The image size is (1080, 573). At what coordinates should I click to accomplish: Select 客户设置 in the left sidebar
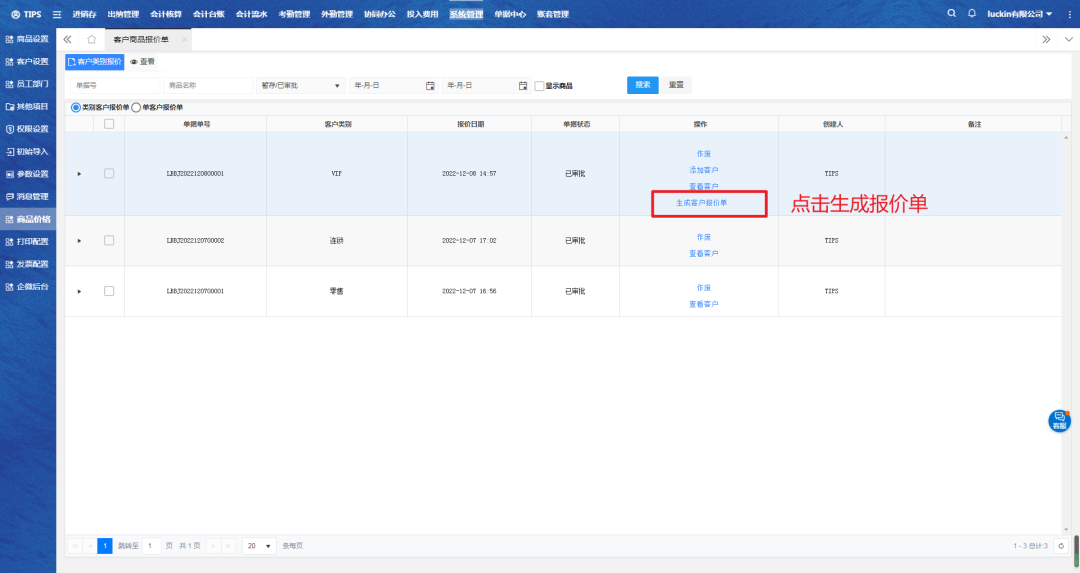[27, 61]
